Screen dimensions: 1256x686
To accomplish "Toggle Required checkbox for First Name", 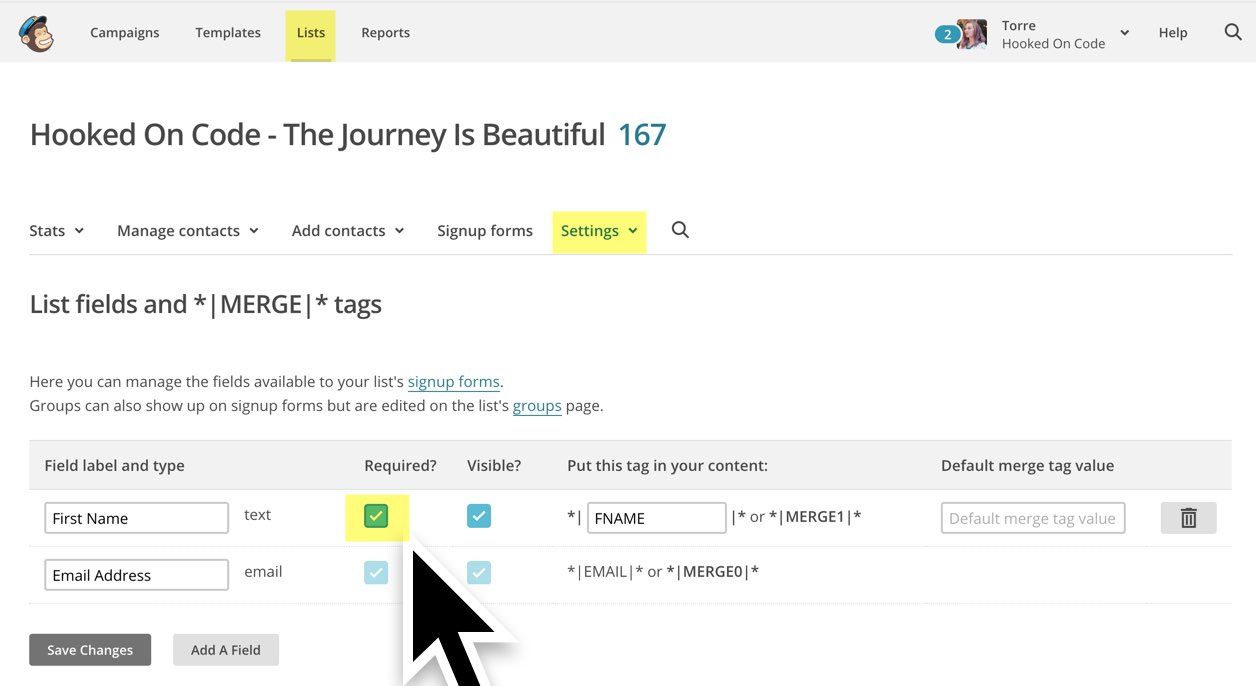I will click(x=376, y=517).
